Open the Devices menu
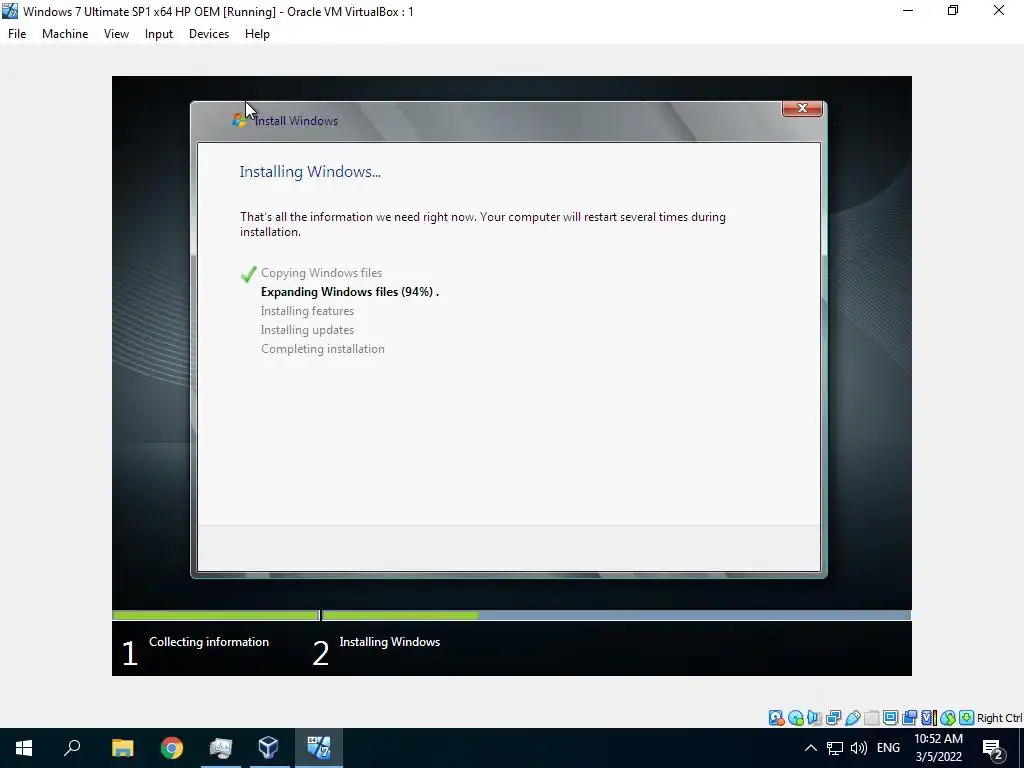1024x768 pixels. [x=209, y=34]
